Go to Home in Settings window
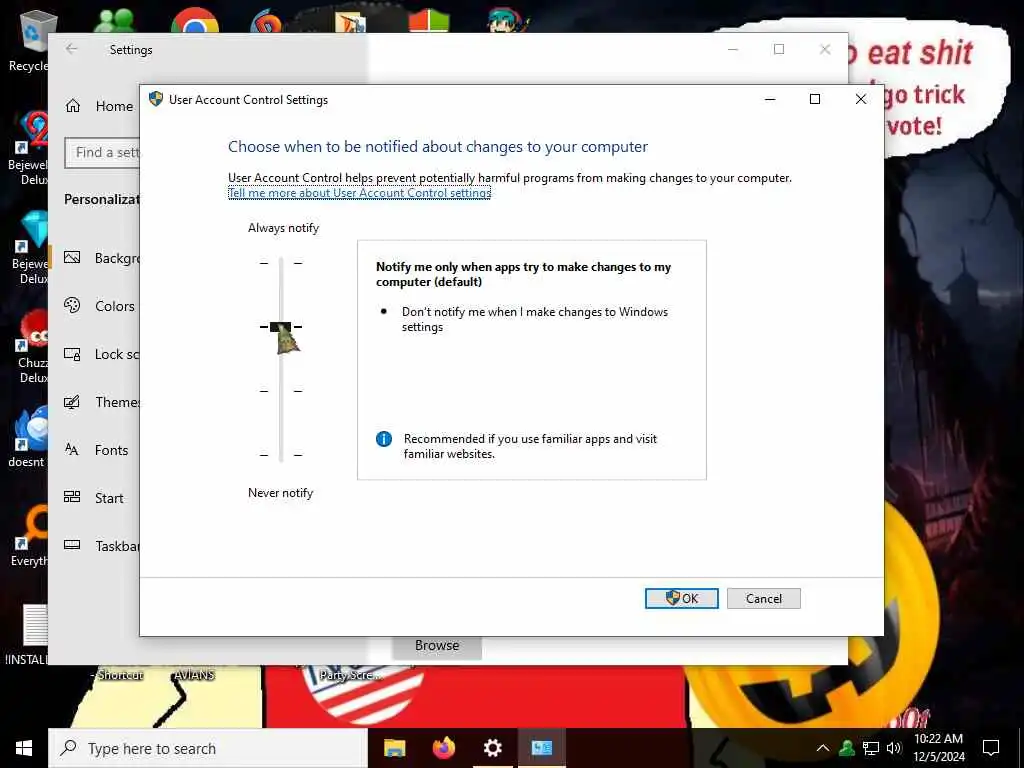This screenshot has height=768, width=1024. [99, 106]
